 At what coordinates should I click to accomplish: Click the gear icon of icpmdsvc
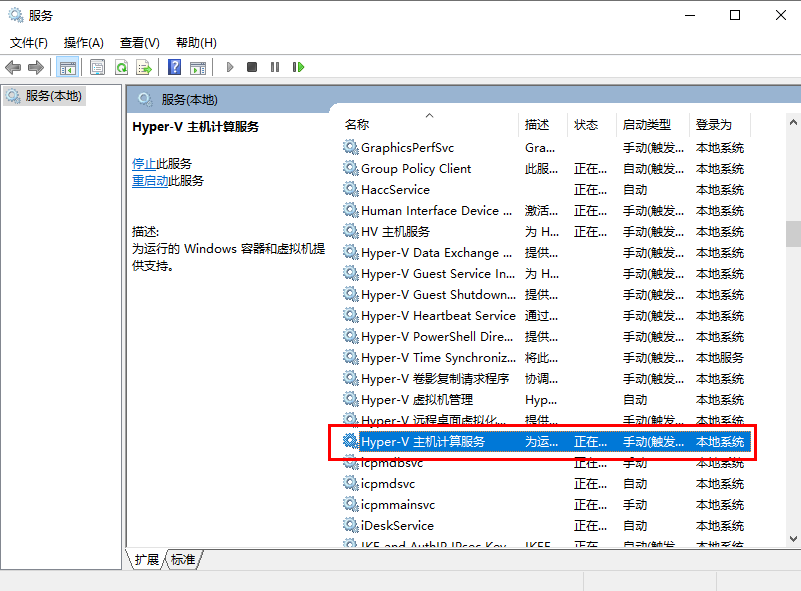click(x=350, y=484)
